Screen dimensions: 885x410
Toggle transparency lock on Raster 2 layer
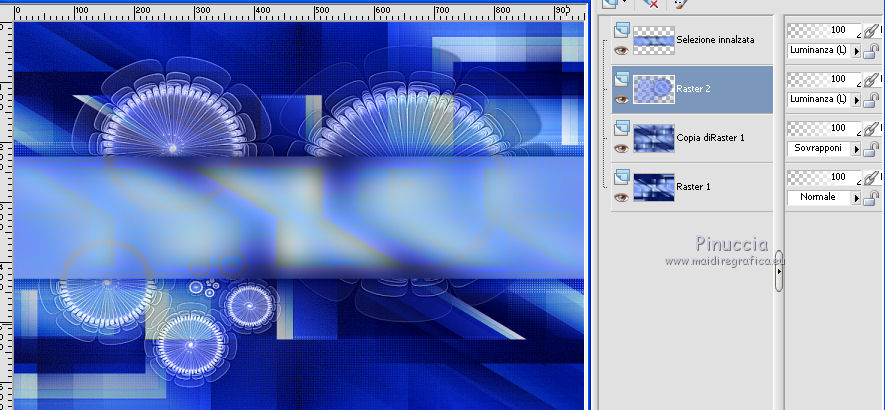pos(871,101)
